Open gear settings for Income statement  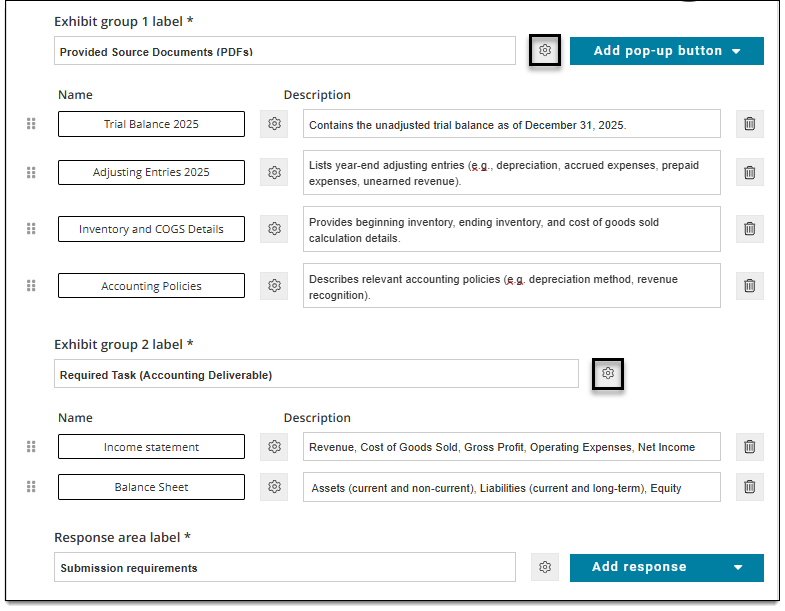pos(274,447)
